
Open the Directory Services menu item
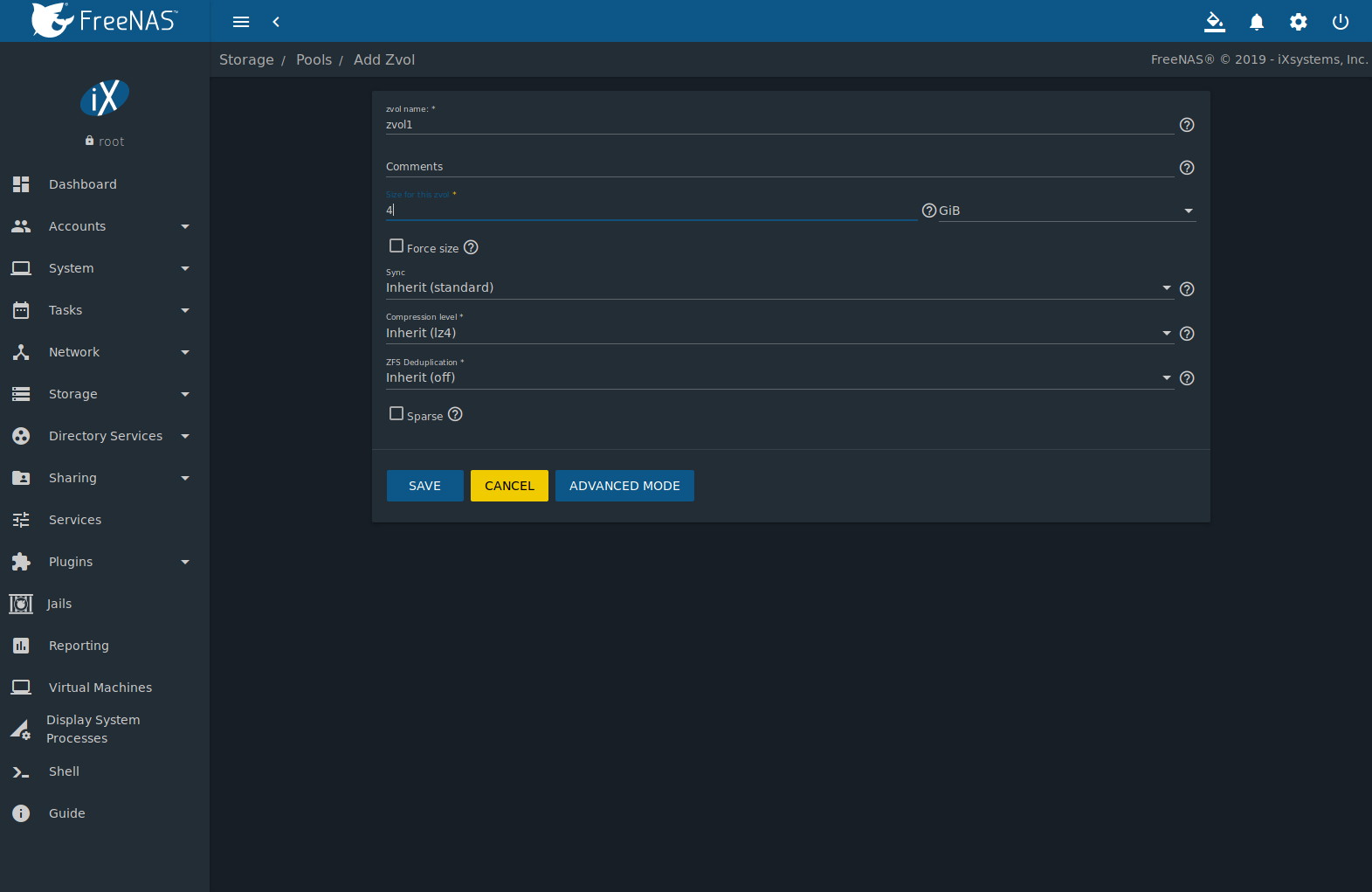tap(105, 436)
